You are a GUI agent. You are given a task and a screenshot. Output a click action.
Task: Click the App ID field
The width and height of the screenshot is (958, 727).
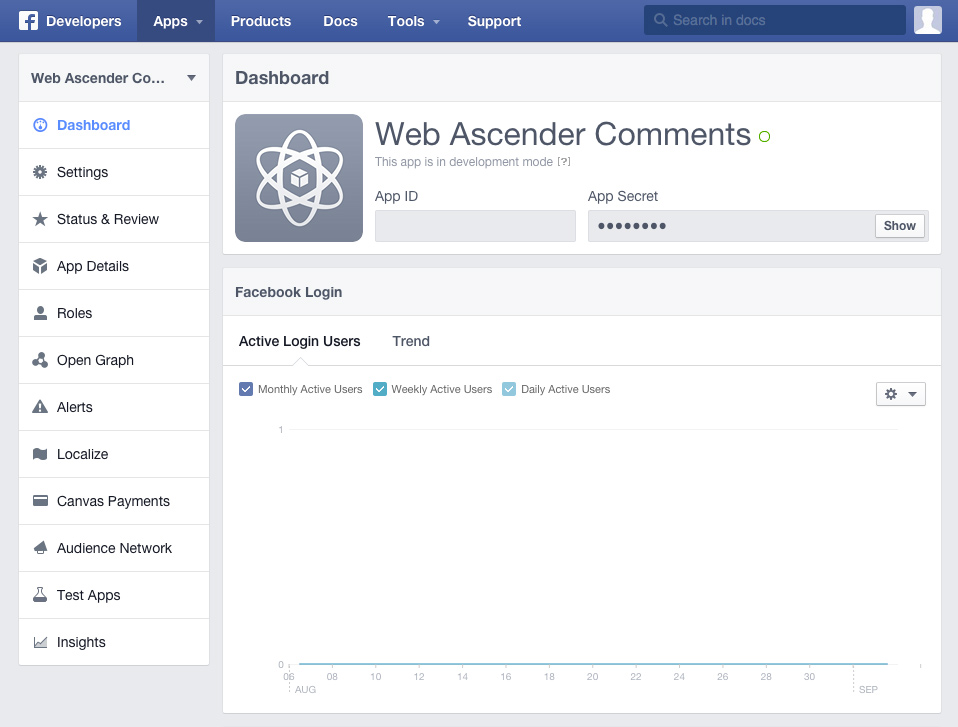475,226
